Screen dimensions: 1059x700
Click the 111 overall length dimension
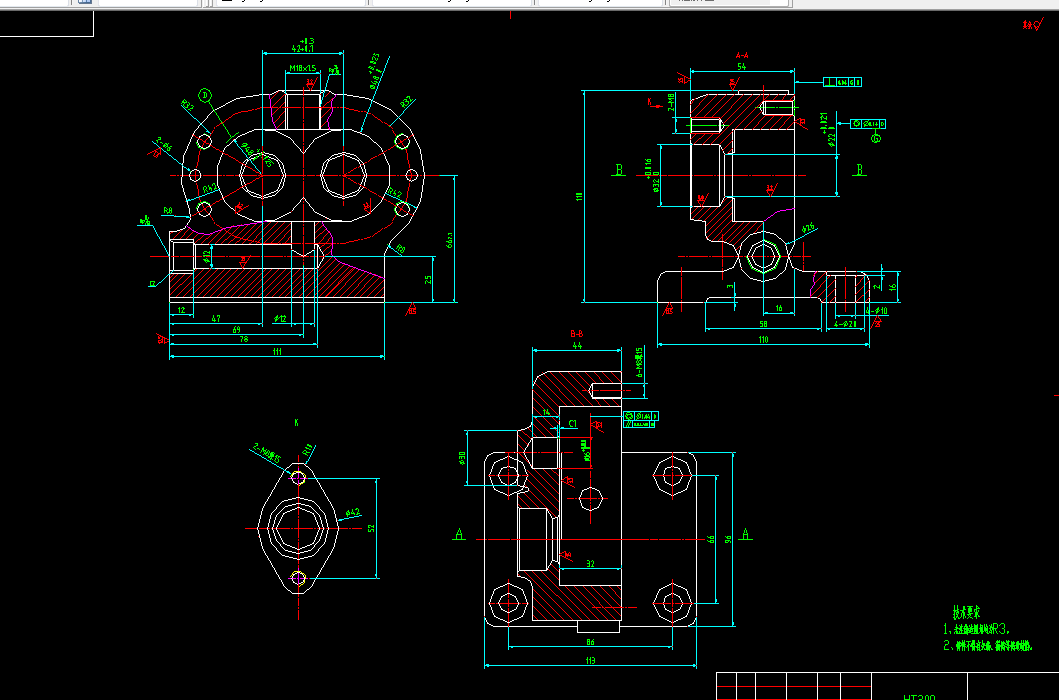277,351
